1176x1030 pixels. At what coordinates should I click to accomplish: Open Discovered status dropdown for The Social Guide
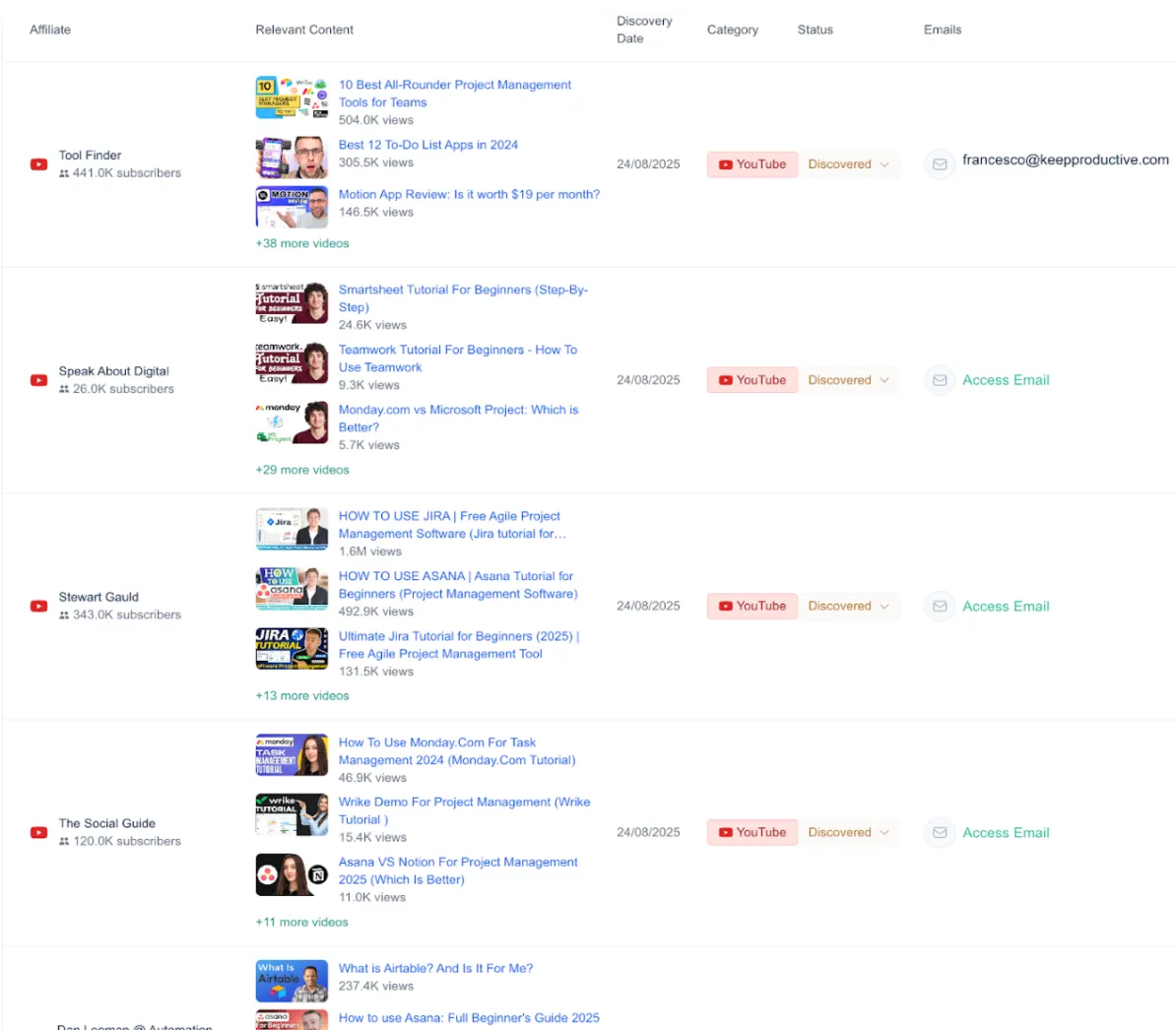point(848,832)
